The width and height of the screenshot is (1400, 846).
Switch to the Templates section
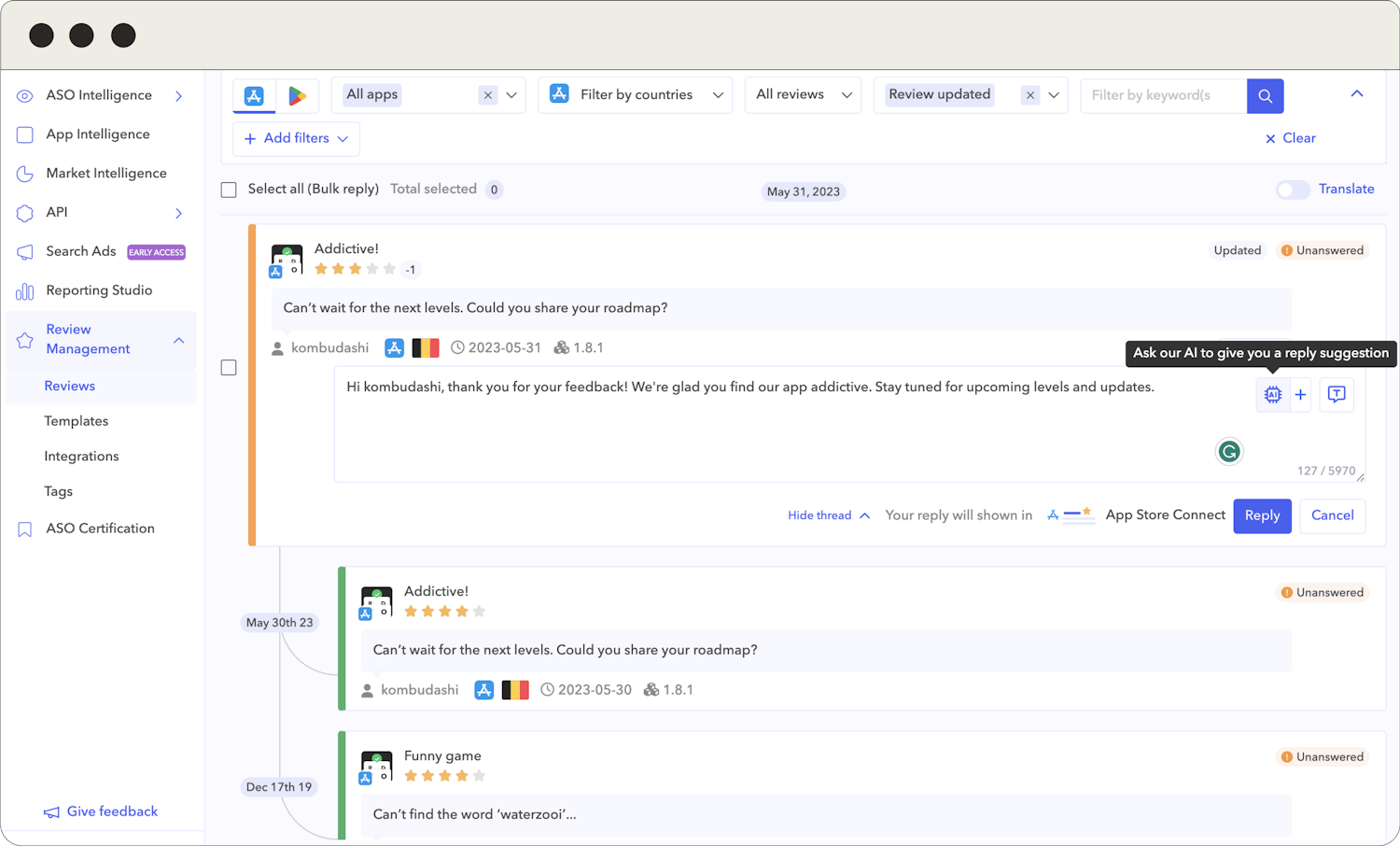(x=77, y=420)
